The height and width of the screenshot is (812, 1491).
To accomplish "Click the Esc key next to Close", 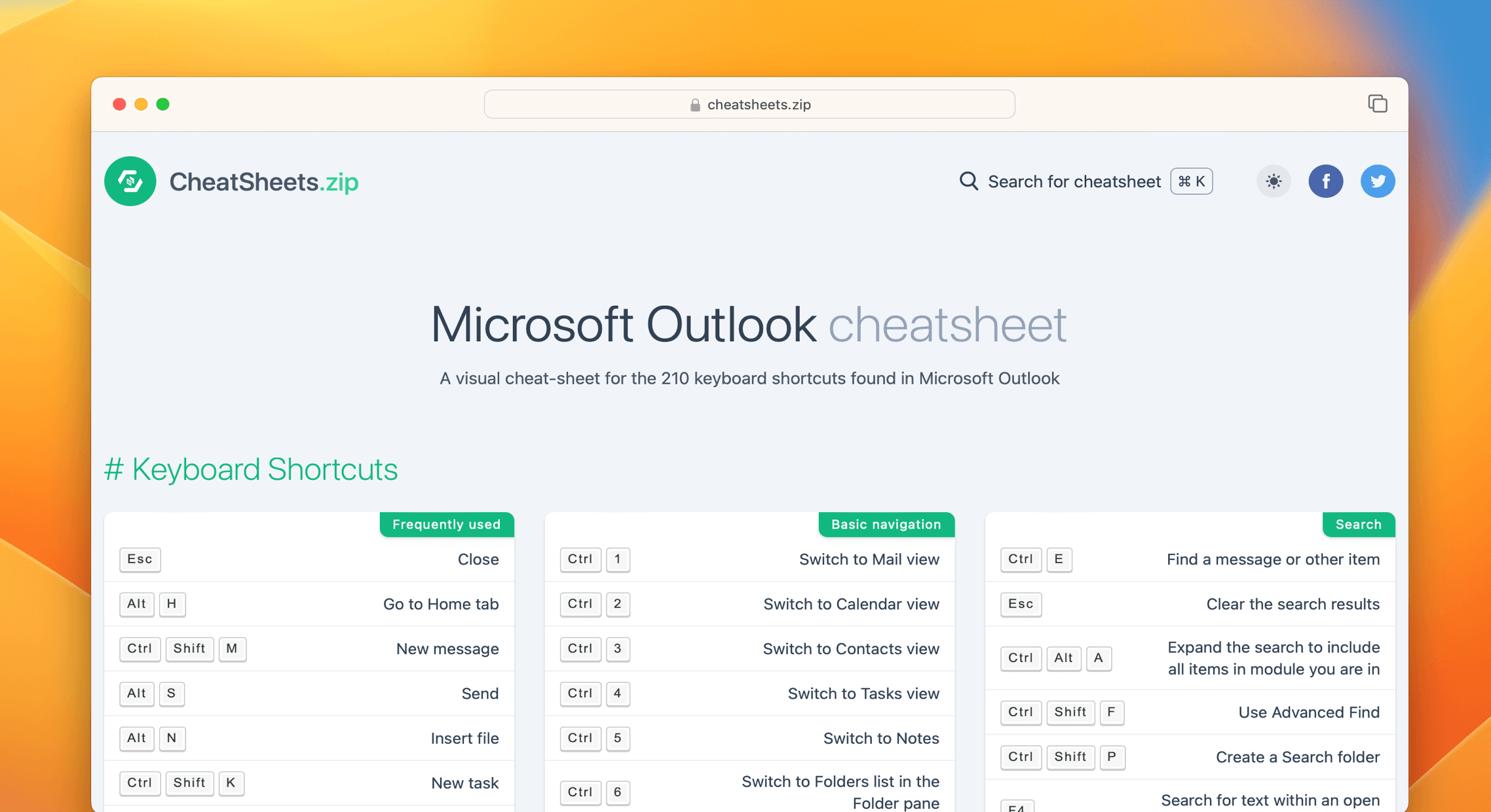I will [x=140, y=559].
